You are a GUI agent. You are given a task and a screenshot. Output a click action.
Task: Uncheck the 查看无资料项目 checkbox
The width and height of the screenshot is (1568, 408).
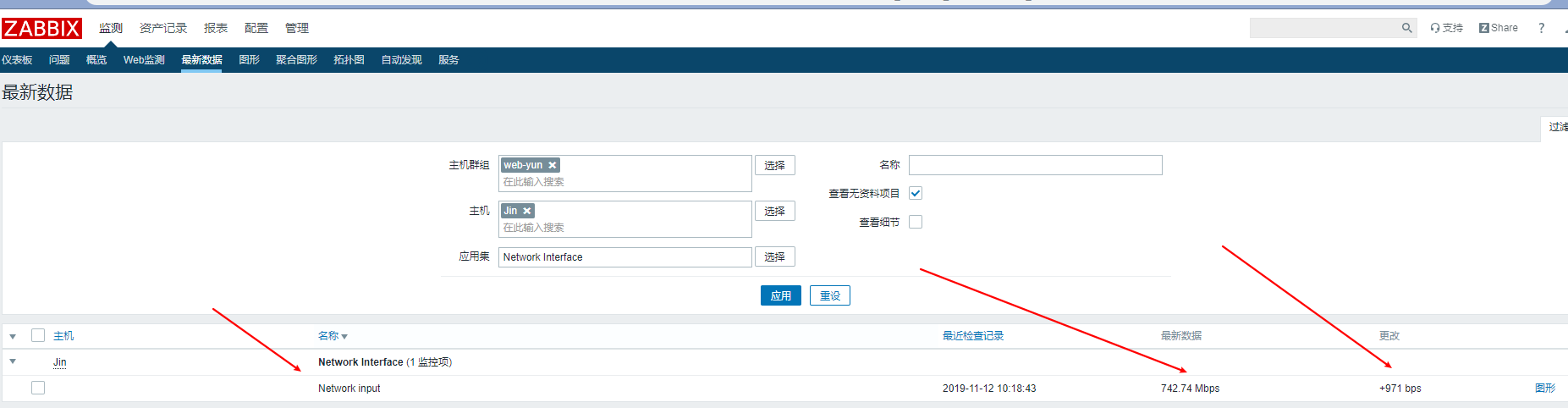point(916,193)
